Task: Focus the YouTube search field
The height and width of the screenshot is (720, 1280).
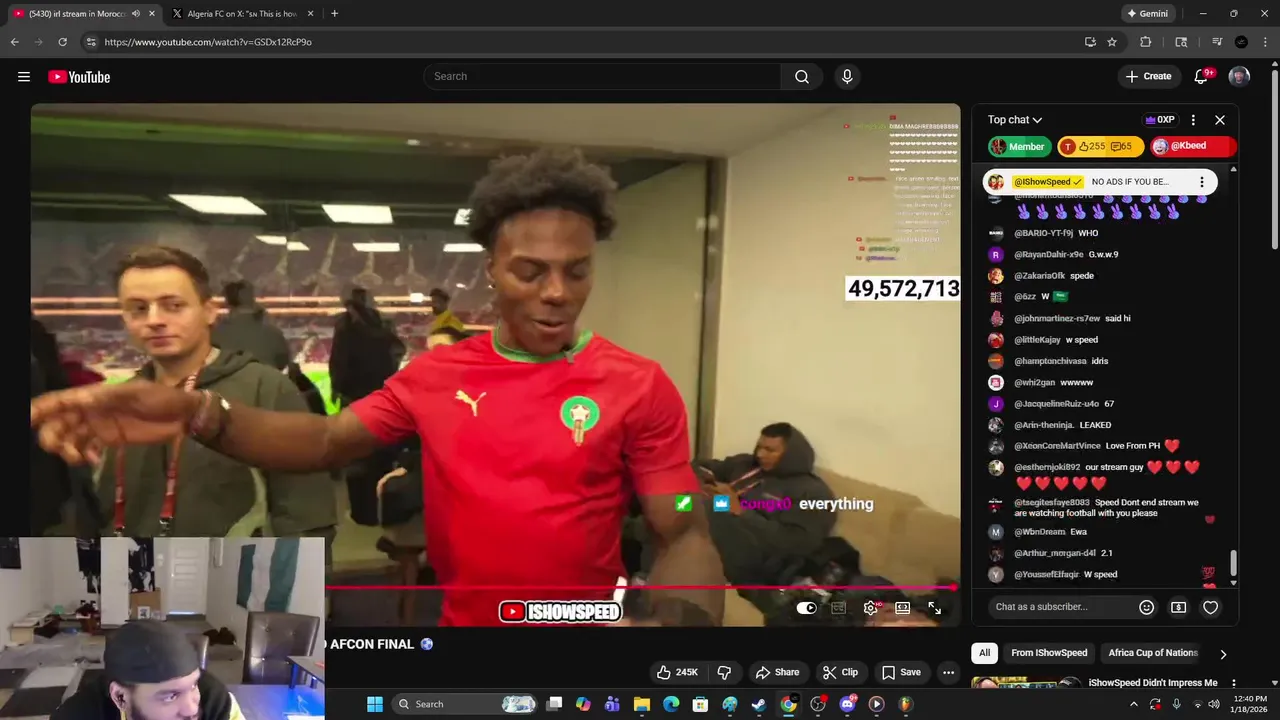Action: click(602, 77)
